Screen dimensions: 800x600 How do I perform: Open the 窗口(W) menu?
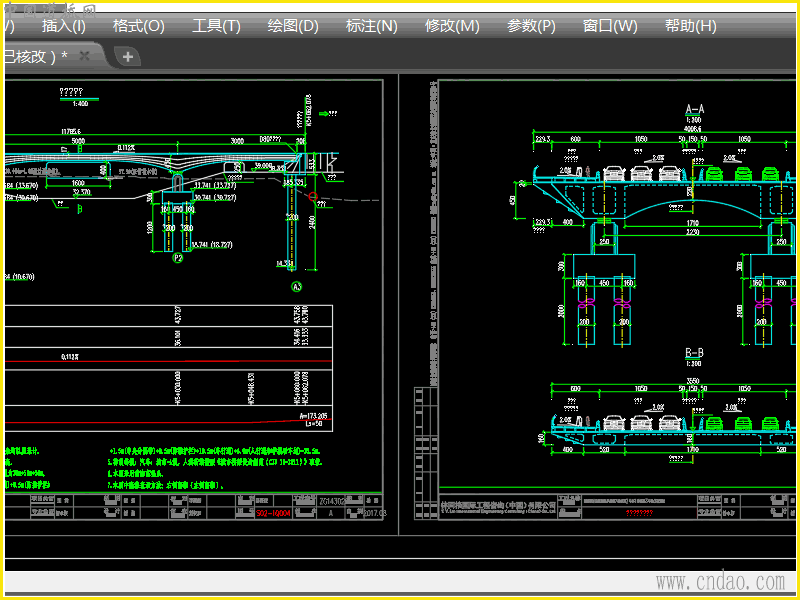[x=610, y=26]
